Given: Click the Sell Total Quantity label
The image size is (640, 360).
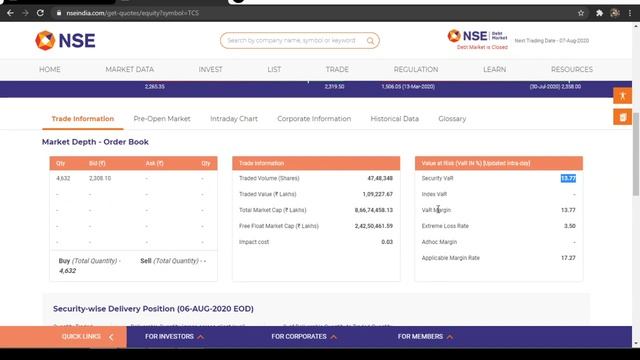Looking at the screenshot, I should pos(173,261).
